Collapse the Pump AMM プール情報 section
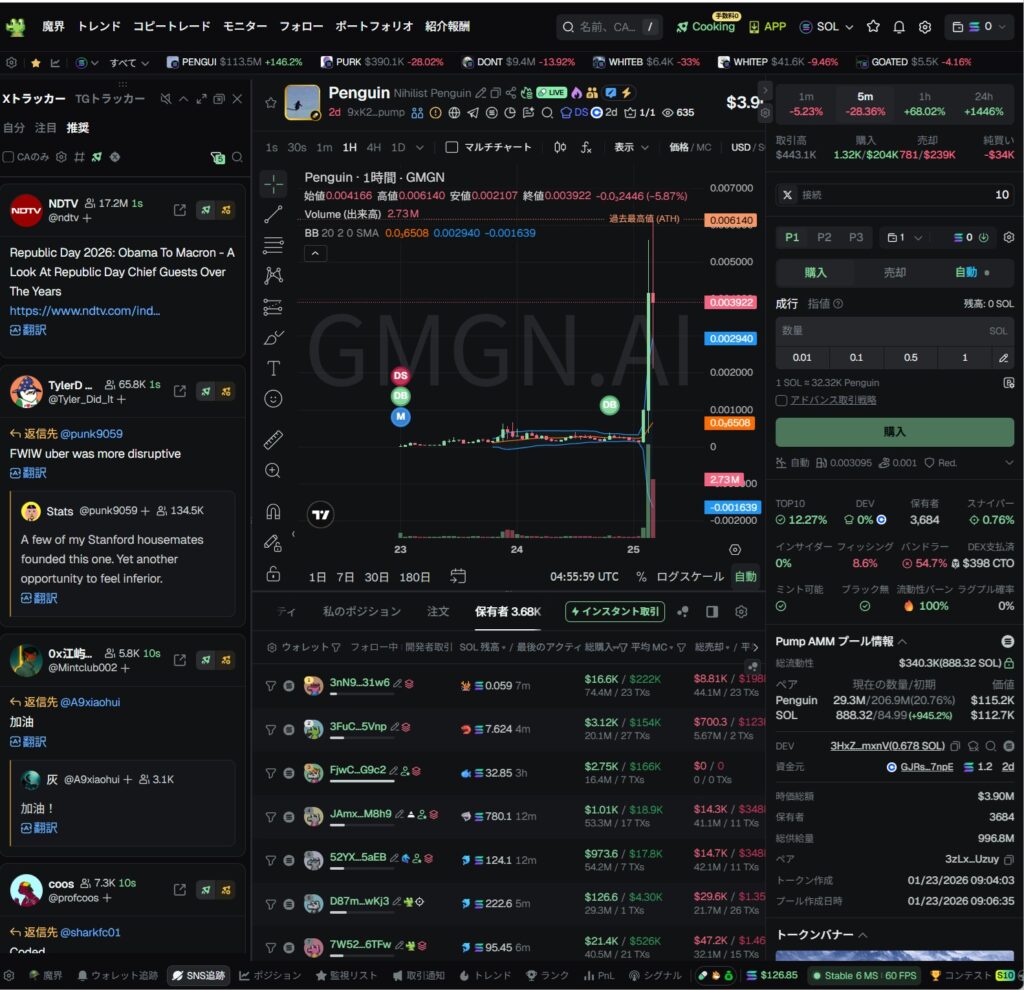1024x990 pixels. click(x=902, y=641)
